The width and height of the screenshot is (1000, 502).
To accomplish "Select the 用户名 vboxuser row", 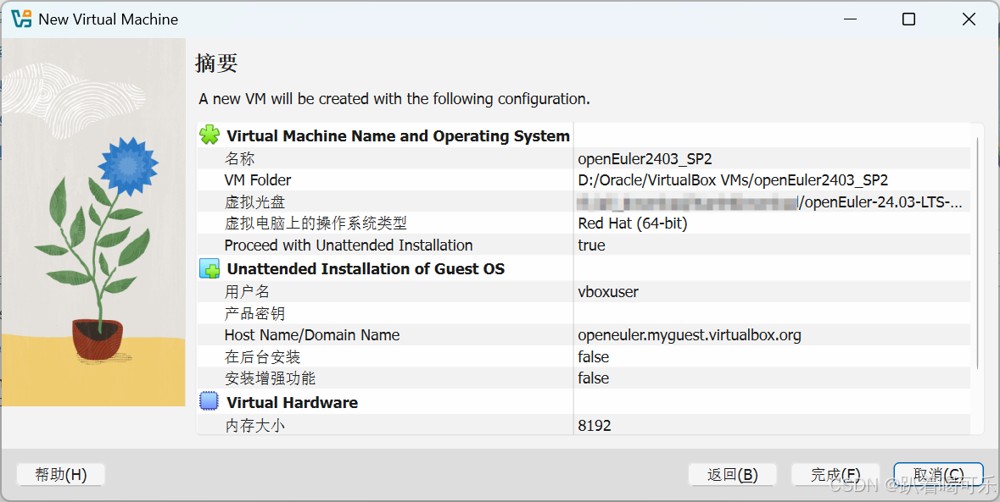I will (580, 292).
